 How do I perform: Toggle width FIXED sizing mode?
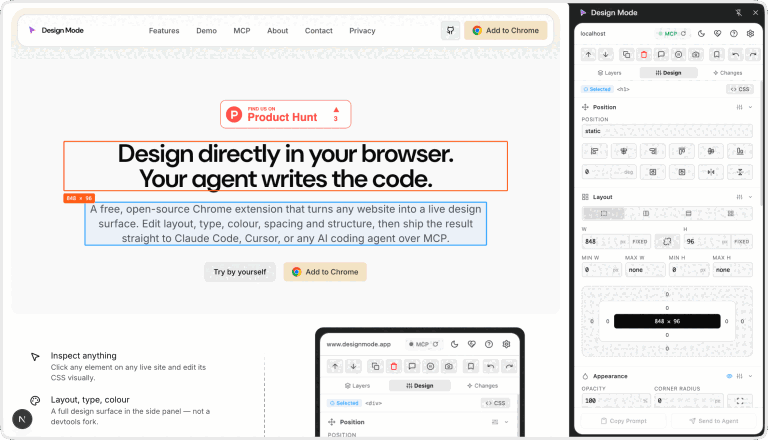640,242
